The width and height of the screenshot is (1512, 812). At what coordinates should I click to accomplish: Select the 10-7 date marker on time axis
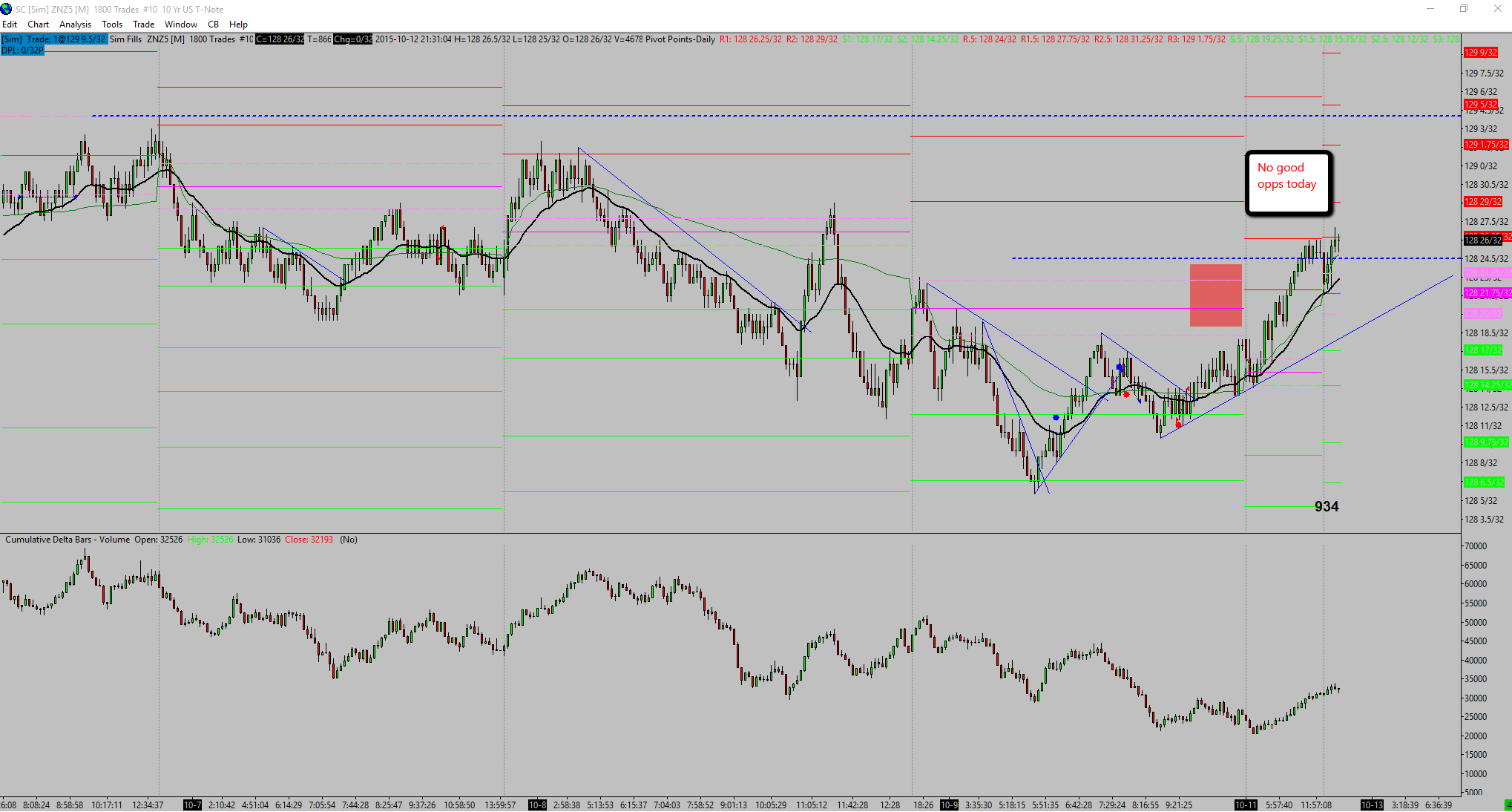[192, 805]
